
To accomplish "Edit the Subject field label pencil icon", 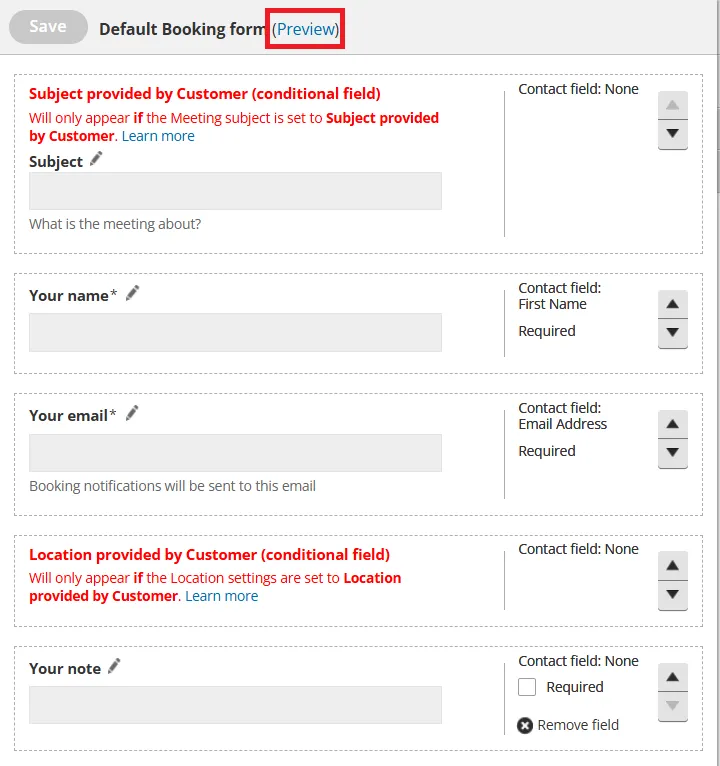I will 96,159.
